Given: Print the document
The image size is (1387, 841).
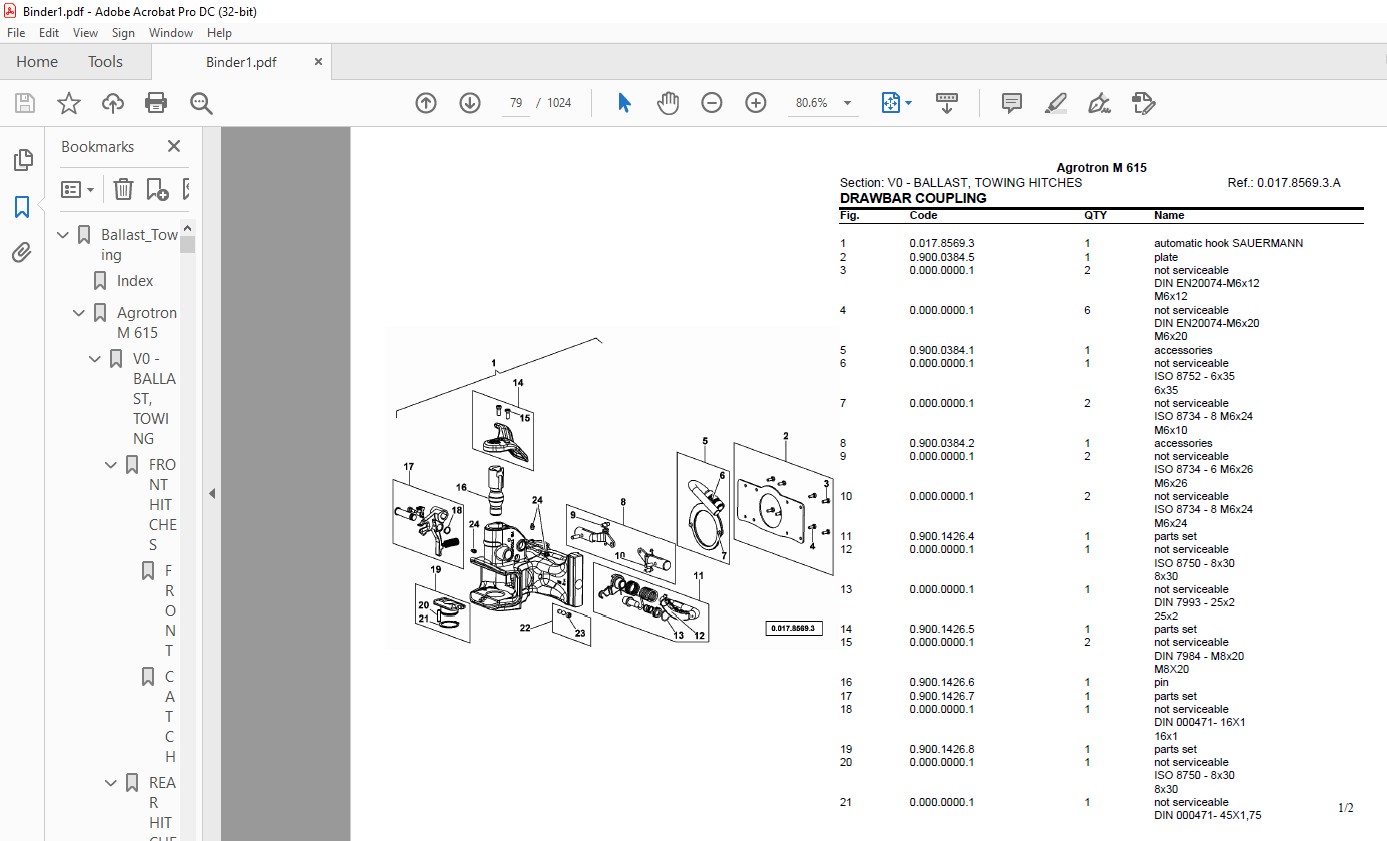Looking at the screenshot, I should pos(156,103).
